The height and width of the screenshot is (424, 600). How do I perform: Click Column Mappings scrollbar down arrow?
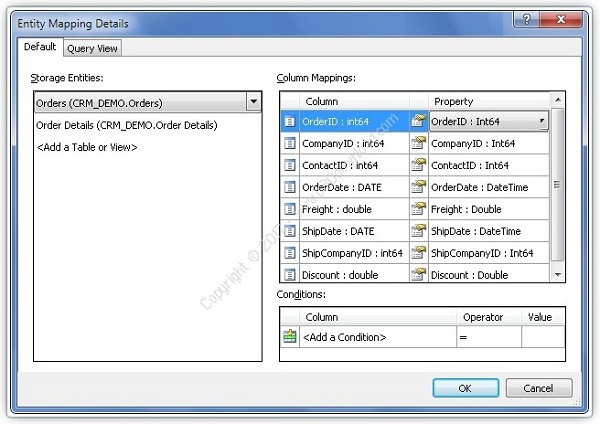(x=558, y=275)
